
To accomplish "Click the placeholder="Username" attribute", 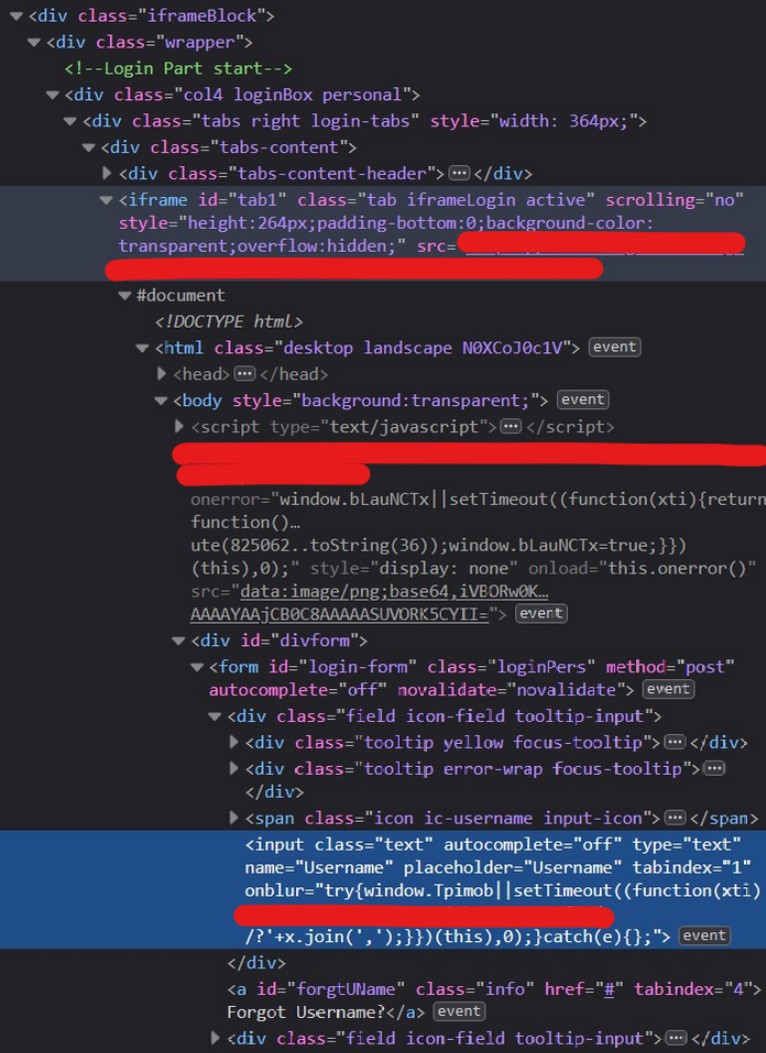I will [512, 868].
